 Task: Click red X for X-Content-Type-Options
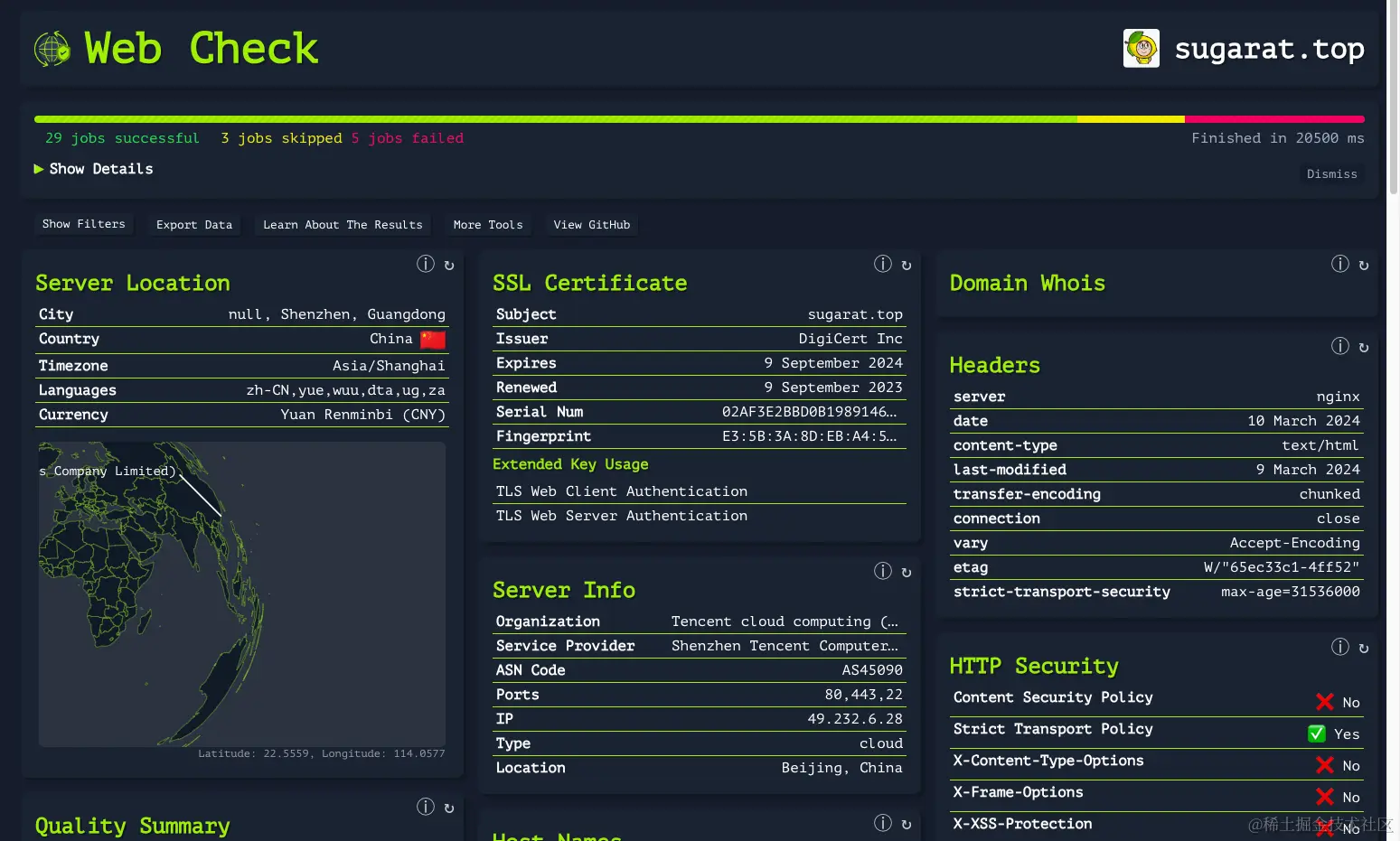click(x=1325, y=765)
